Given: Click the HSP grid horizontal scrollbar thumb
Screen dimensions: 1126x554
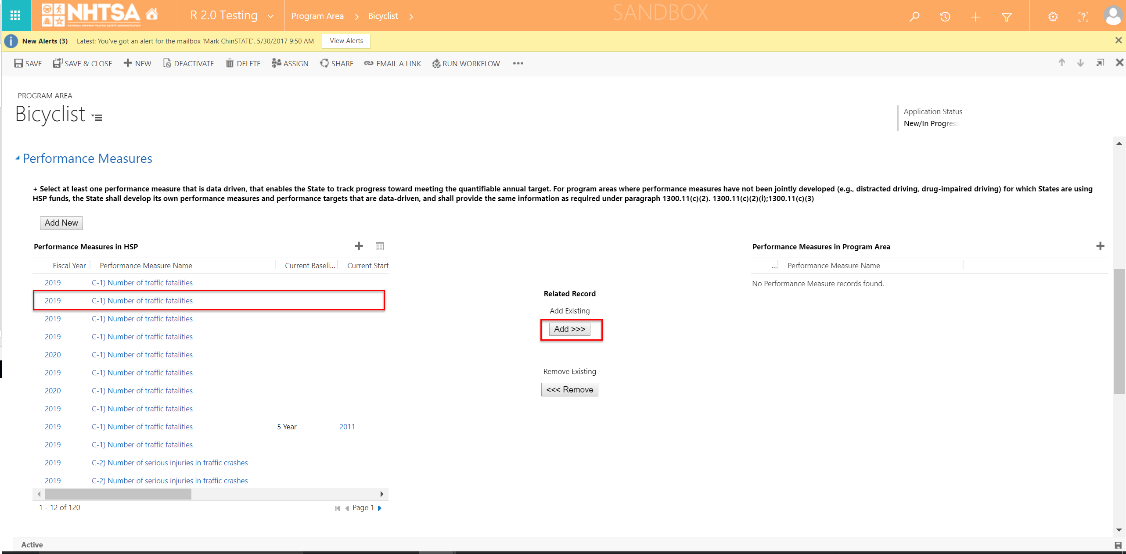Looking at the screenshot, I should coord(118,494).
